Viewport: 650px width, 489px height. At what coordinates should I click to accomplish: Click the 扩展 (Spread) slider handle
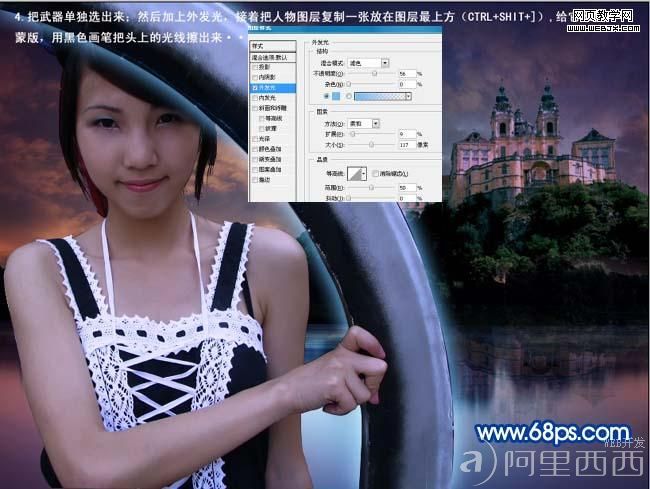point(353,134)
